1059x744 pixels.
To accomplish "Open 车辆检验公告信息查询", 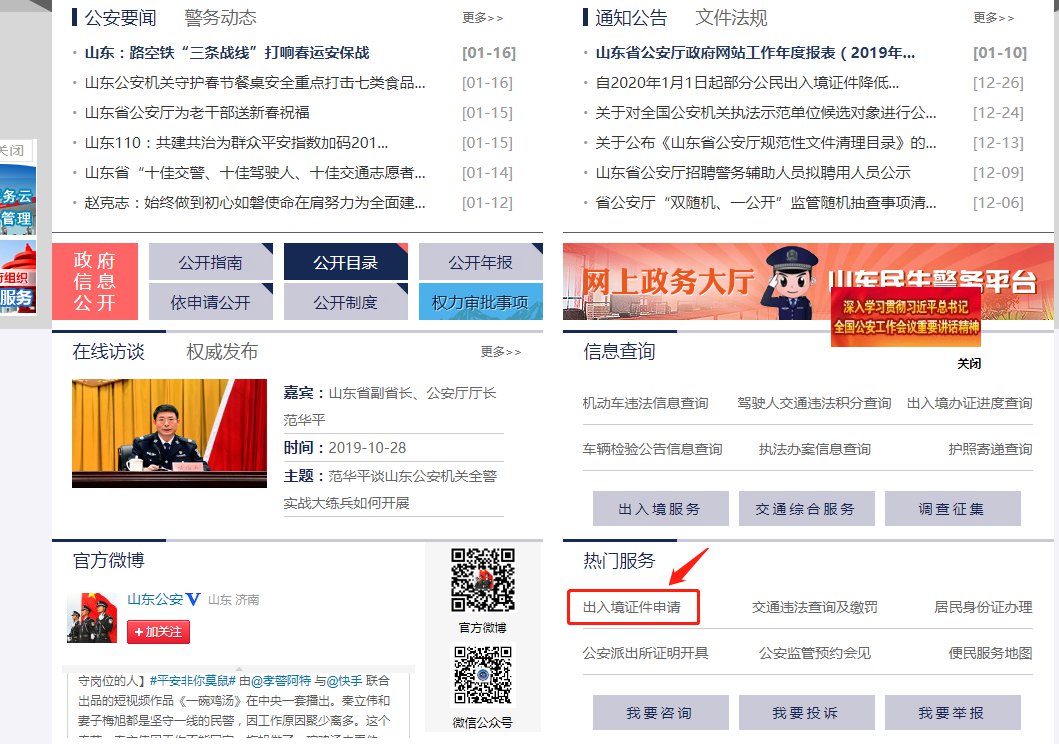I will click(652, 449).
